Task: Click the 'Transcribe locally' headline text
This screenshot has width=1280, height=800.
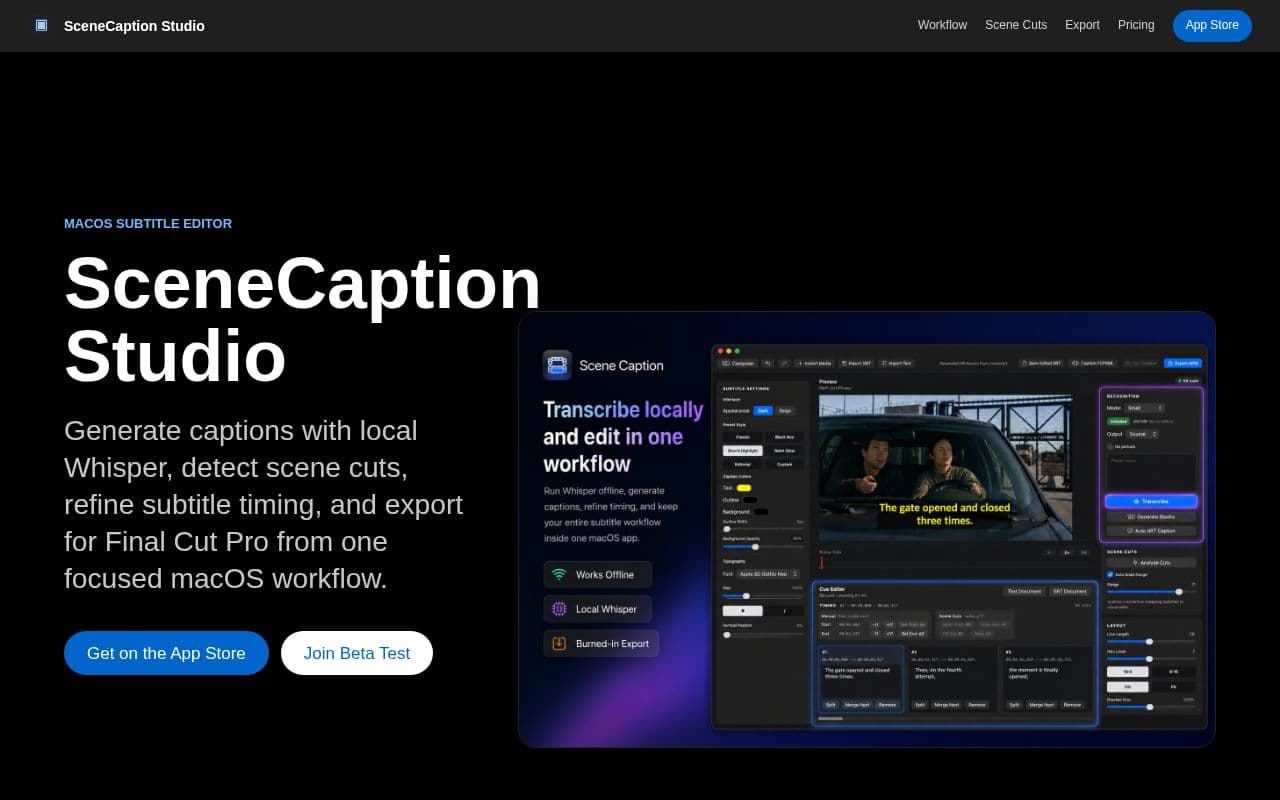Action: click(x=623, y=410)
